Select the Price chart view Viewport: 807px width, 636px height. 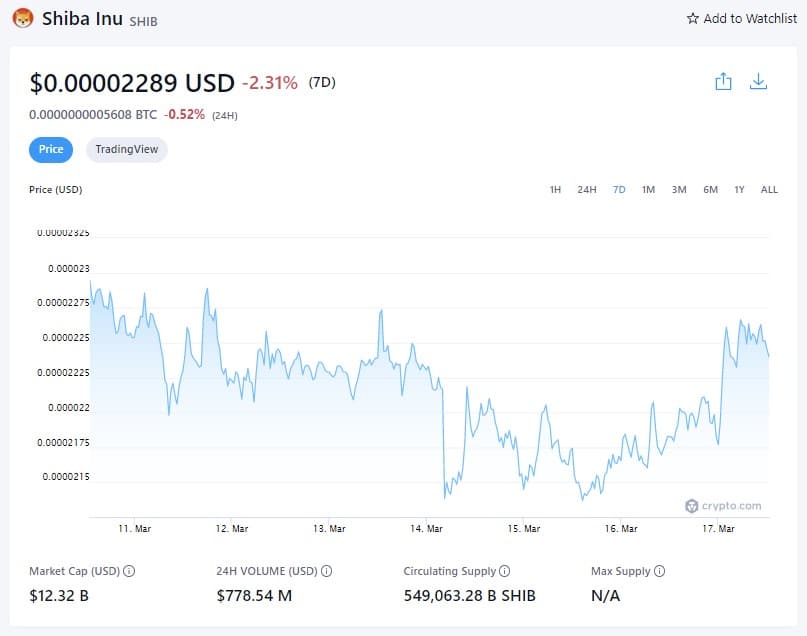[x=51, y=150]
